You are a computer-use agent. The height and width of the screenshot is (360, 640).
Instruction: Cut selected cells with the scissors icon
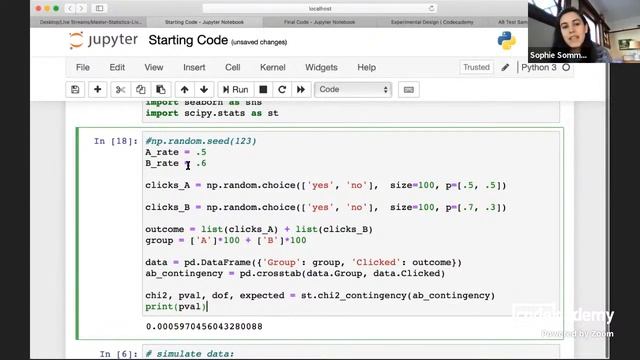click(x=120, y=89)
